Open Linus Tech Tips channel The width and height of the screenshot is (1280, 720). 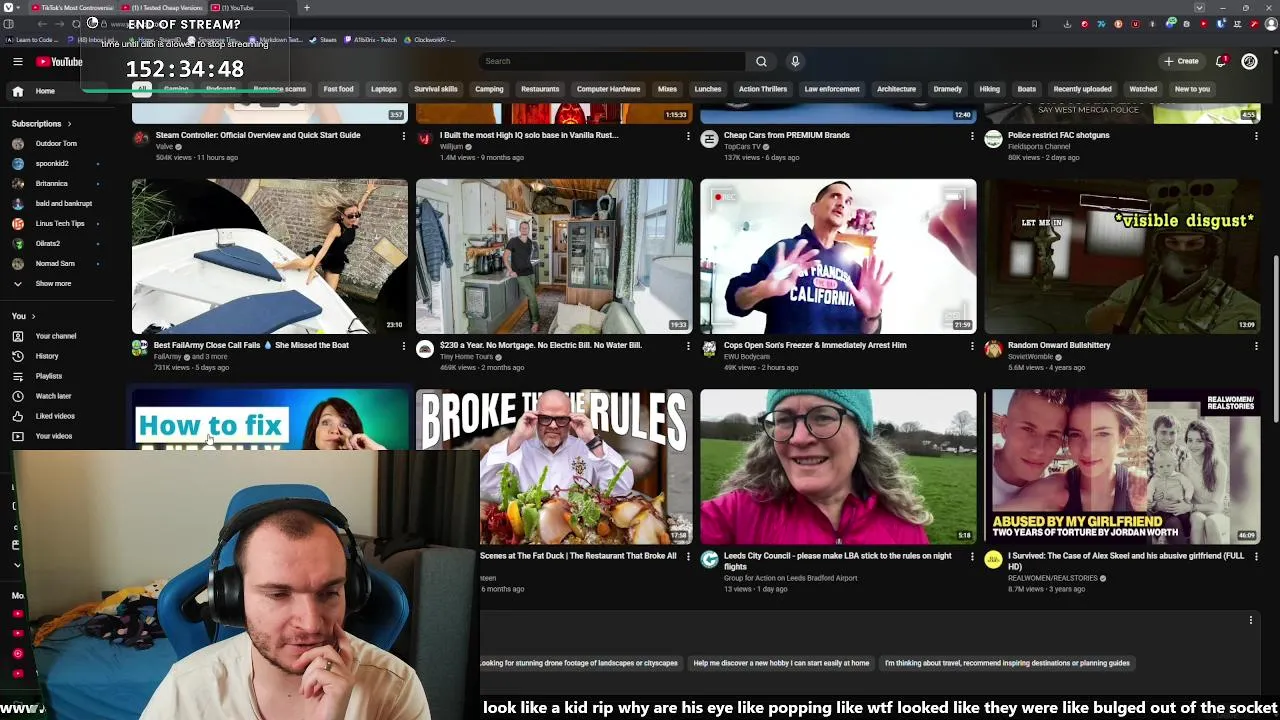[60, 223]
